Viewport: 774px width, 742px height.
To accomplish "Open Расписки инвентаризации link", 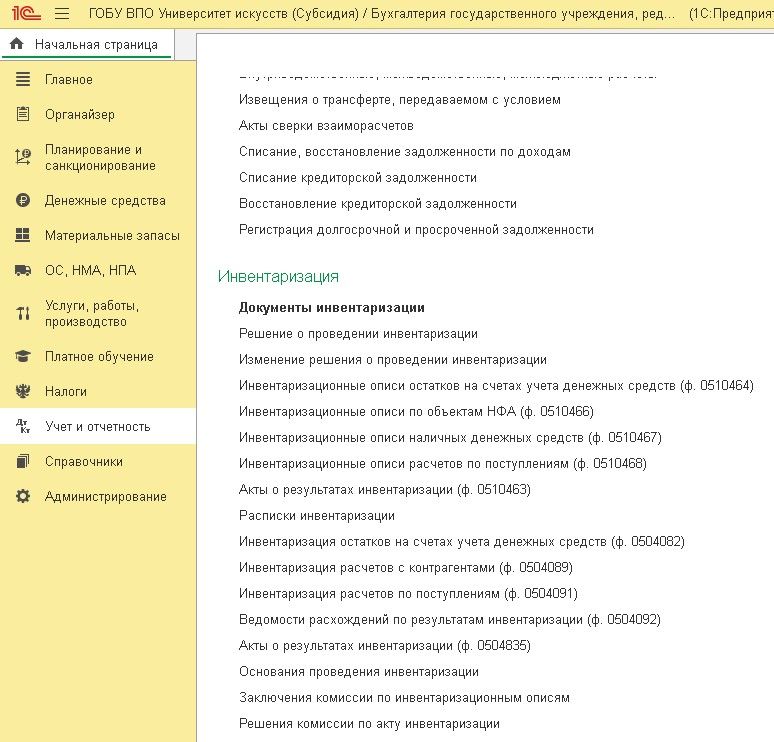I will [x=316, y=516].
